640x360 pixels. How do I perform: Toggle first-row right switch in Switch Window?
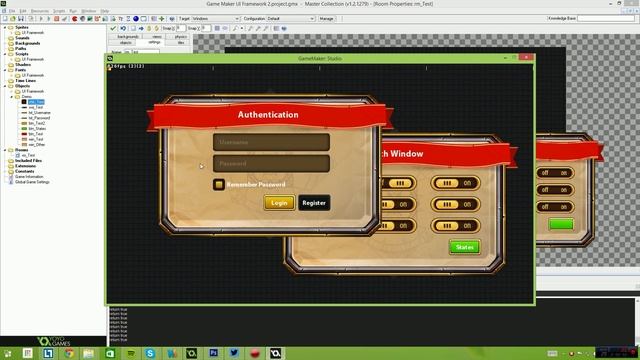coord(456,183)
